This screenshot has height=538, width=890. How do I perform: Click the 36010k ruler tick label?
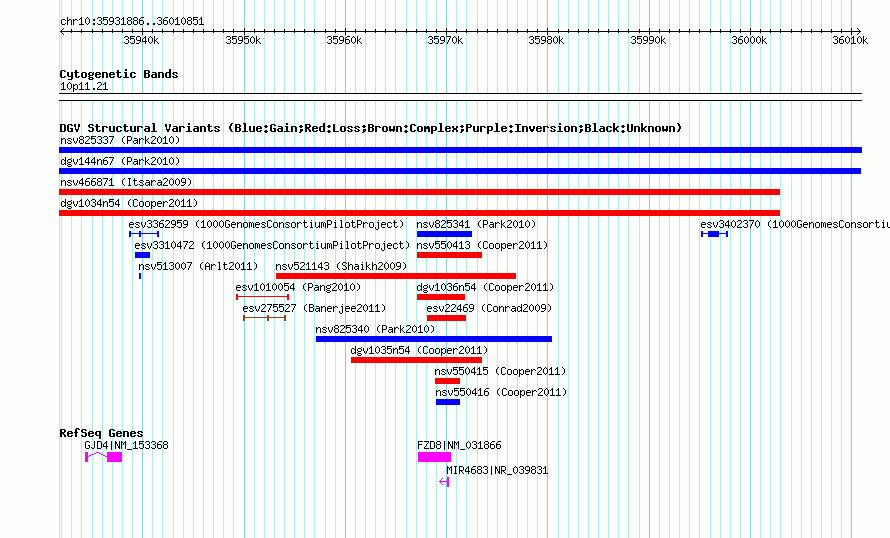click(x=850, y=40)
